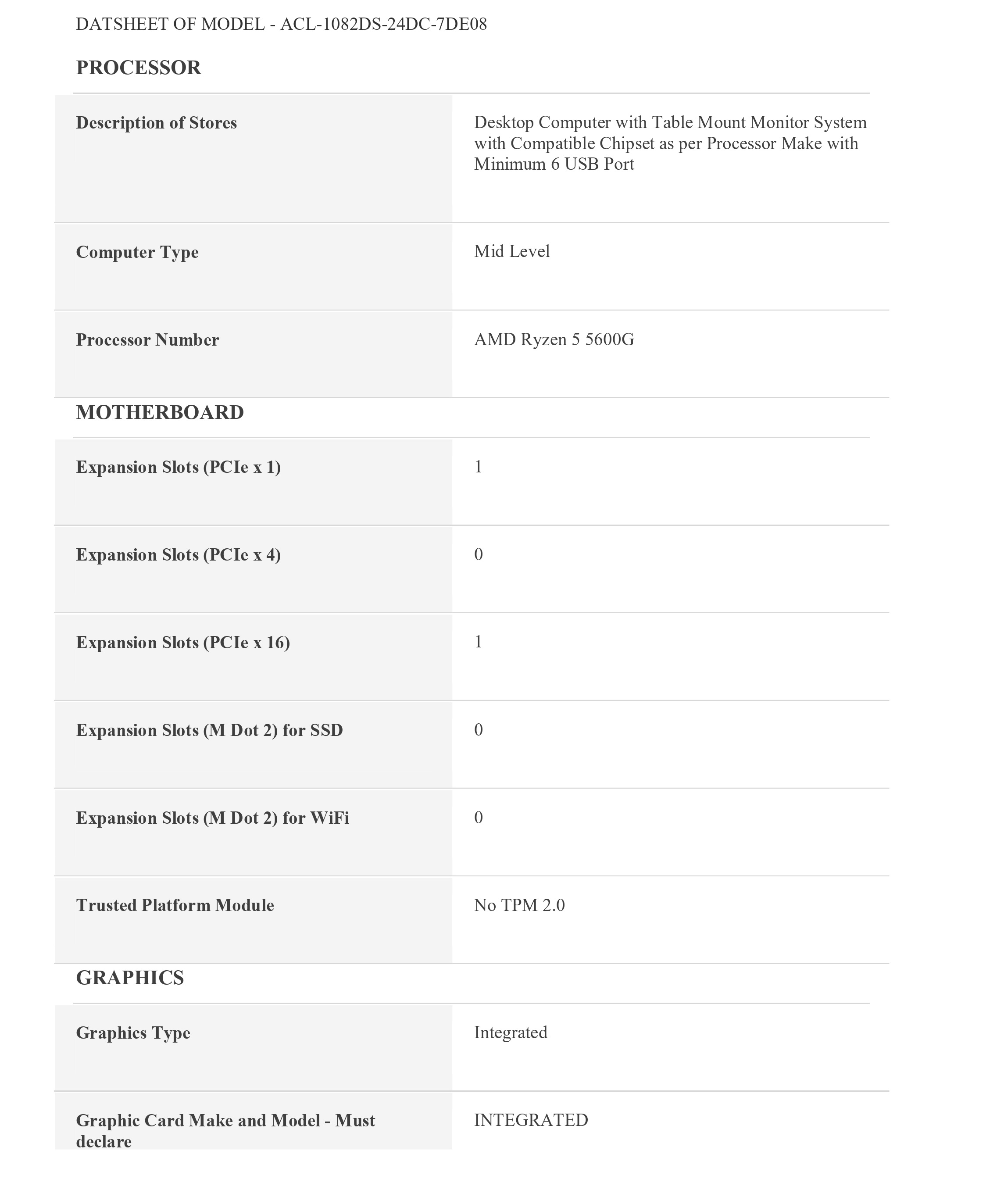Click the No TPM 2.0 value
This screenshot has width=1004, height=1204.
click(519, 905)
